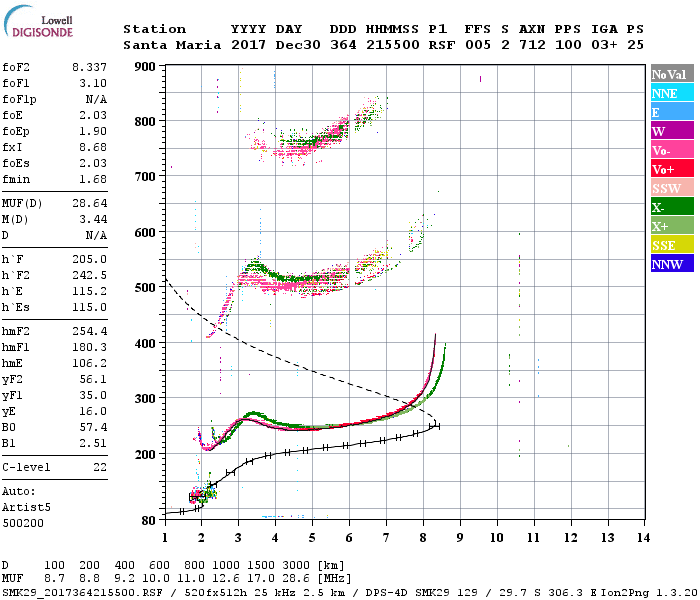
Task: Select the SSE yellow legend swatch
Action: [x=672, y=245]
